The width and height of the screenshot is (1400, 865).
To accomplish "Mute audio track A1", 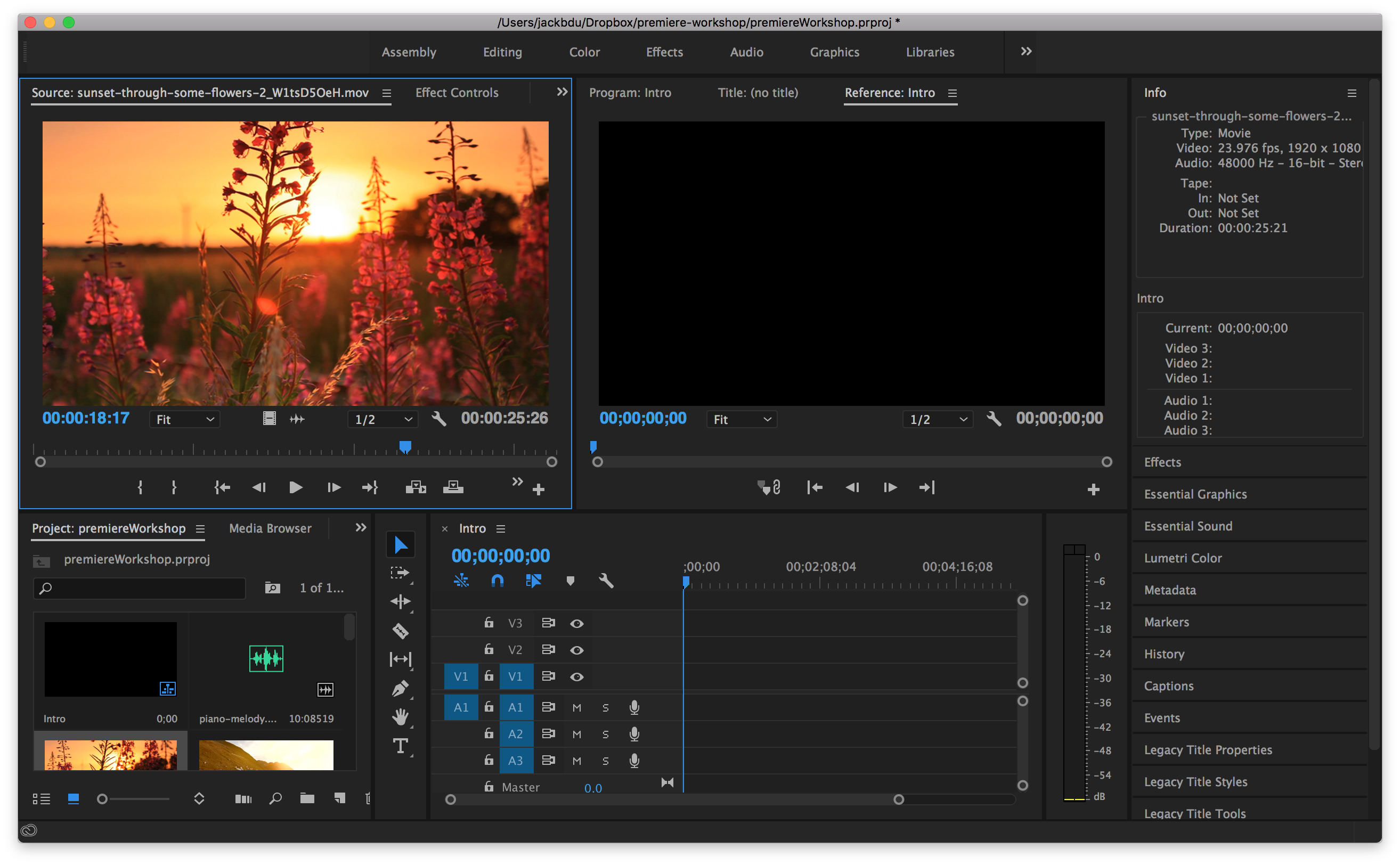I will (577, 708).
